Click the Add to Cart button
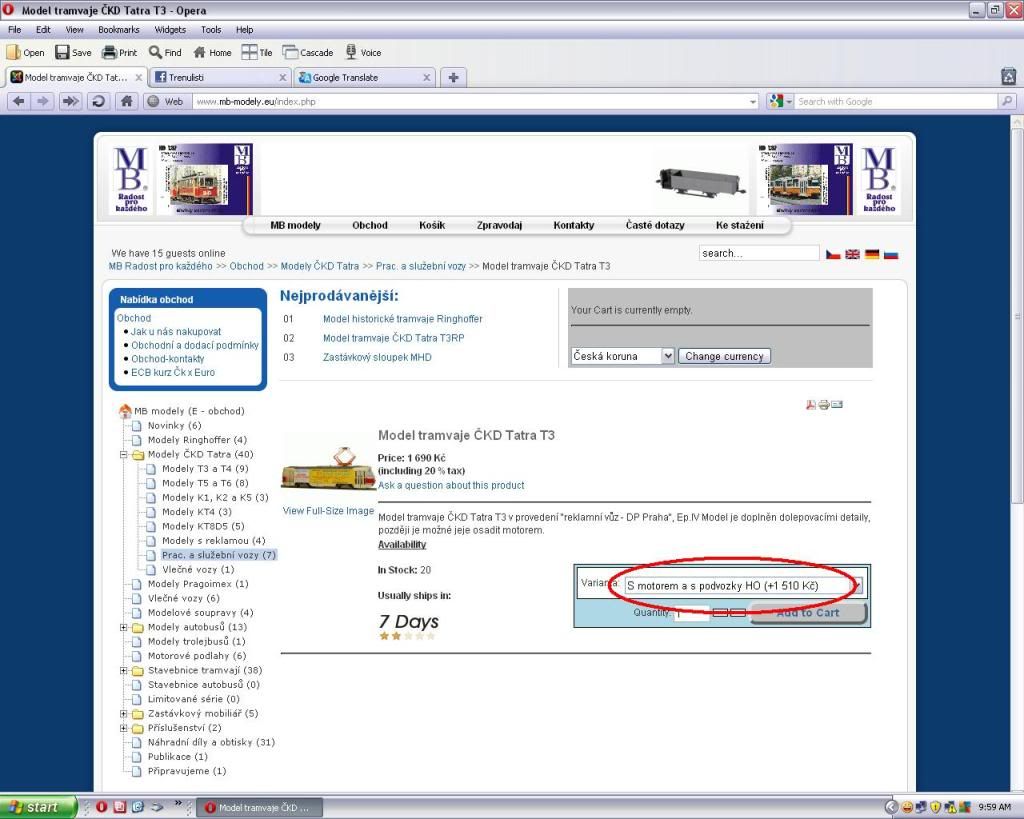The height and width of the screenshot is (819, 1024). pyautogui.click(x=808, y=613)
